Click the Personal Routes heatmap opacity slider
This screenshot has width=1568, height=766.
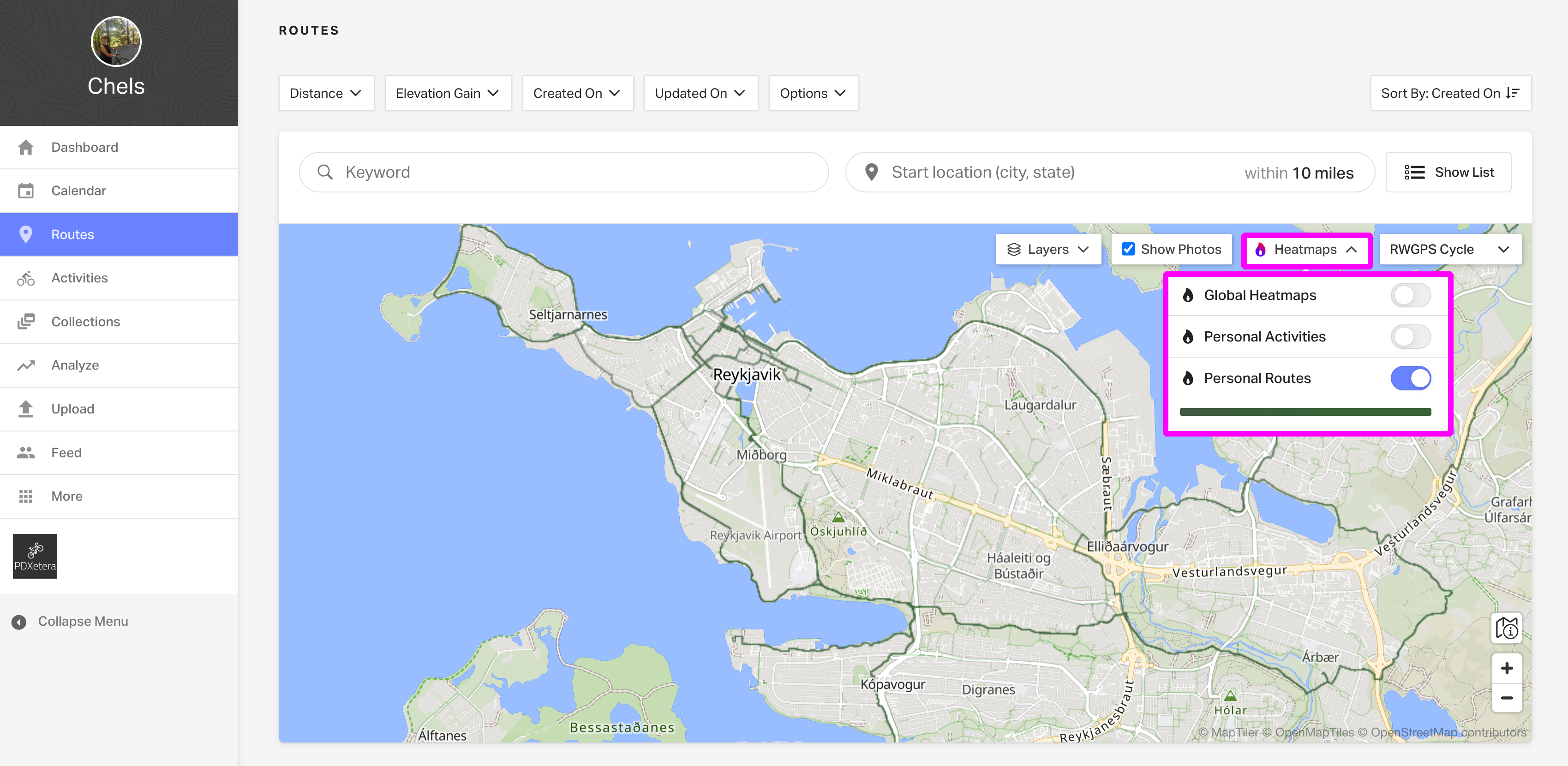pyautogui.click(x=1305, y=412)
